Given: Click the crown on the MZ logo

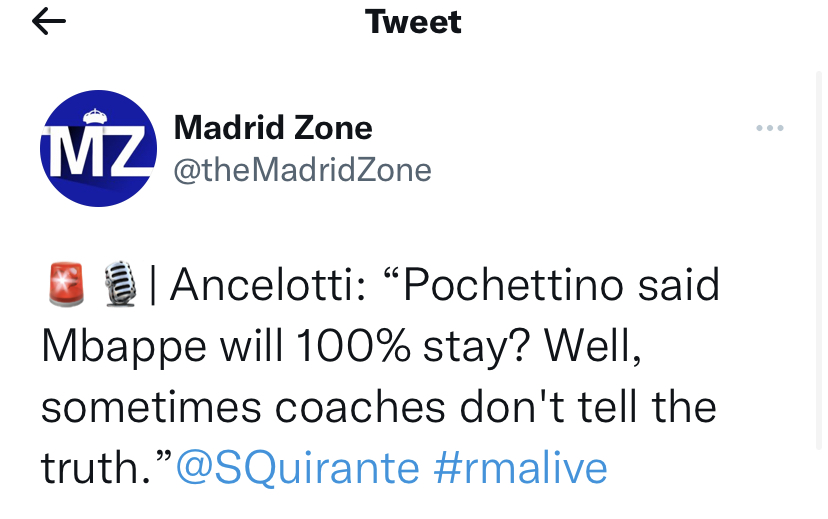Looking at the screenshot, I should [98, 113].
